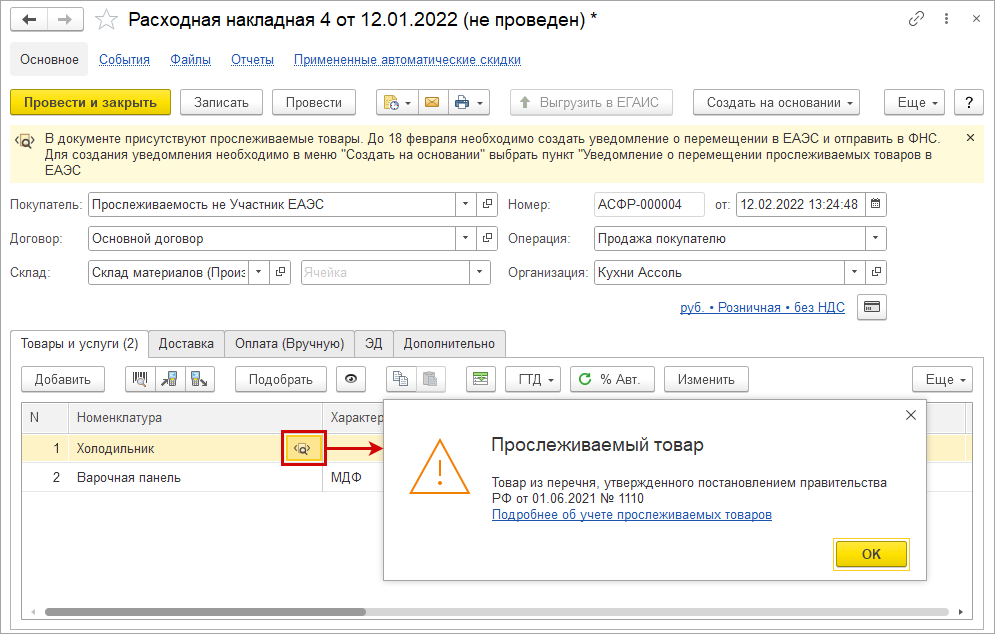Click Провести и закрыть button

tap(90, 102)
